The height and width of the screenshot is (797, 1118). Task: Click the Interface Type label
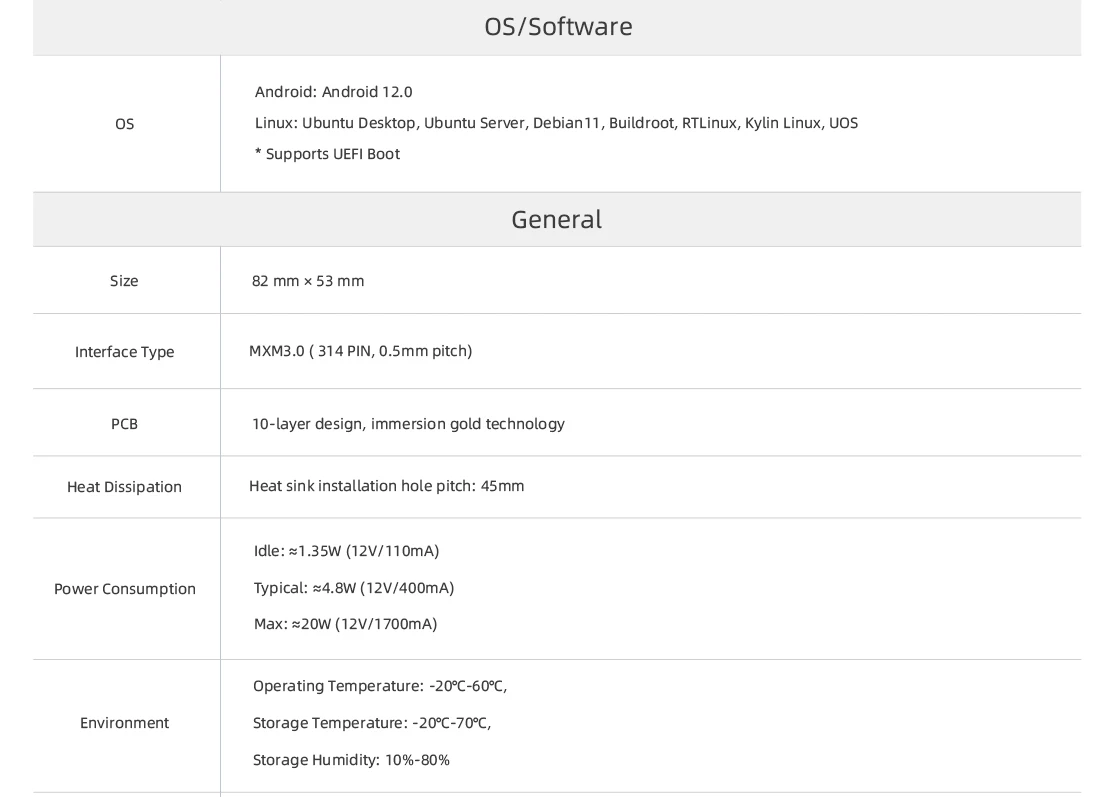[125, 352]
